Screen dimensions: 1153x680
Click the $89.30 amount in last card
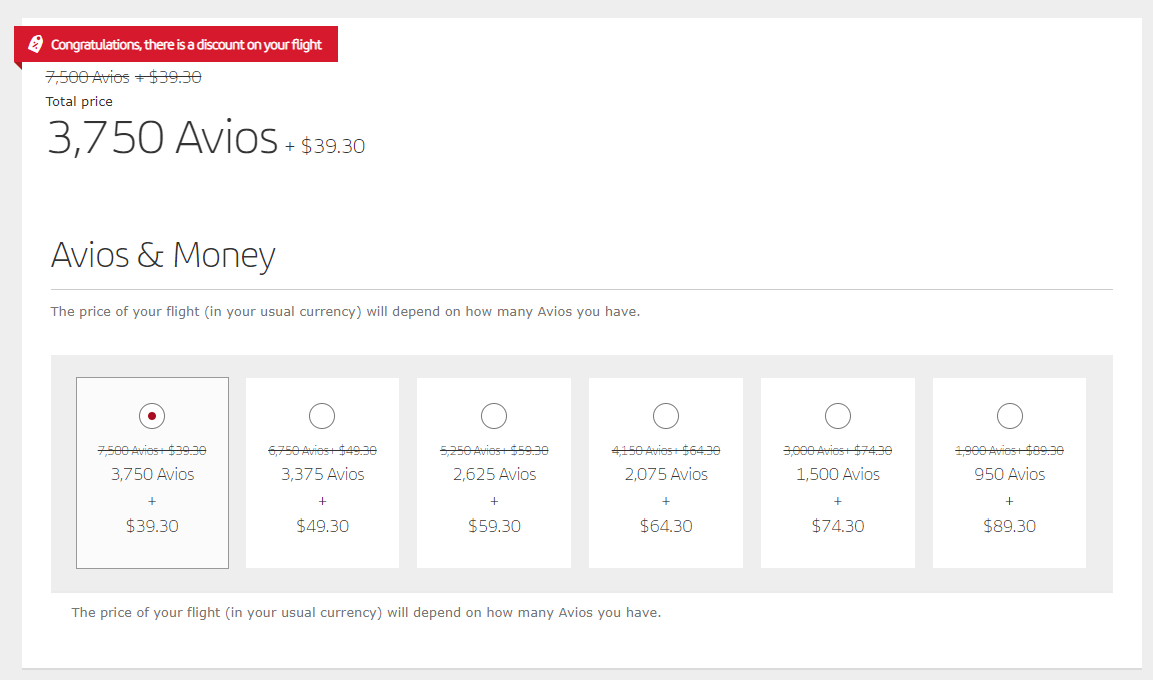coord(1010,526)
